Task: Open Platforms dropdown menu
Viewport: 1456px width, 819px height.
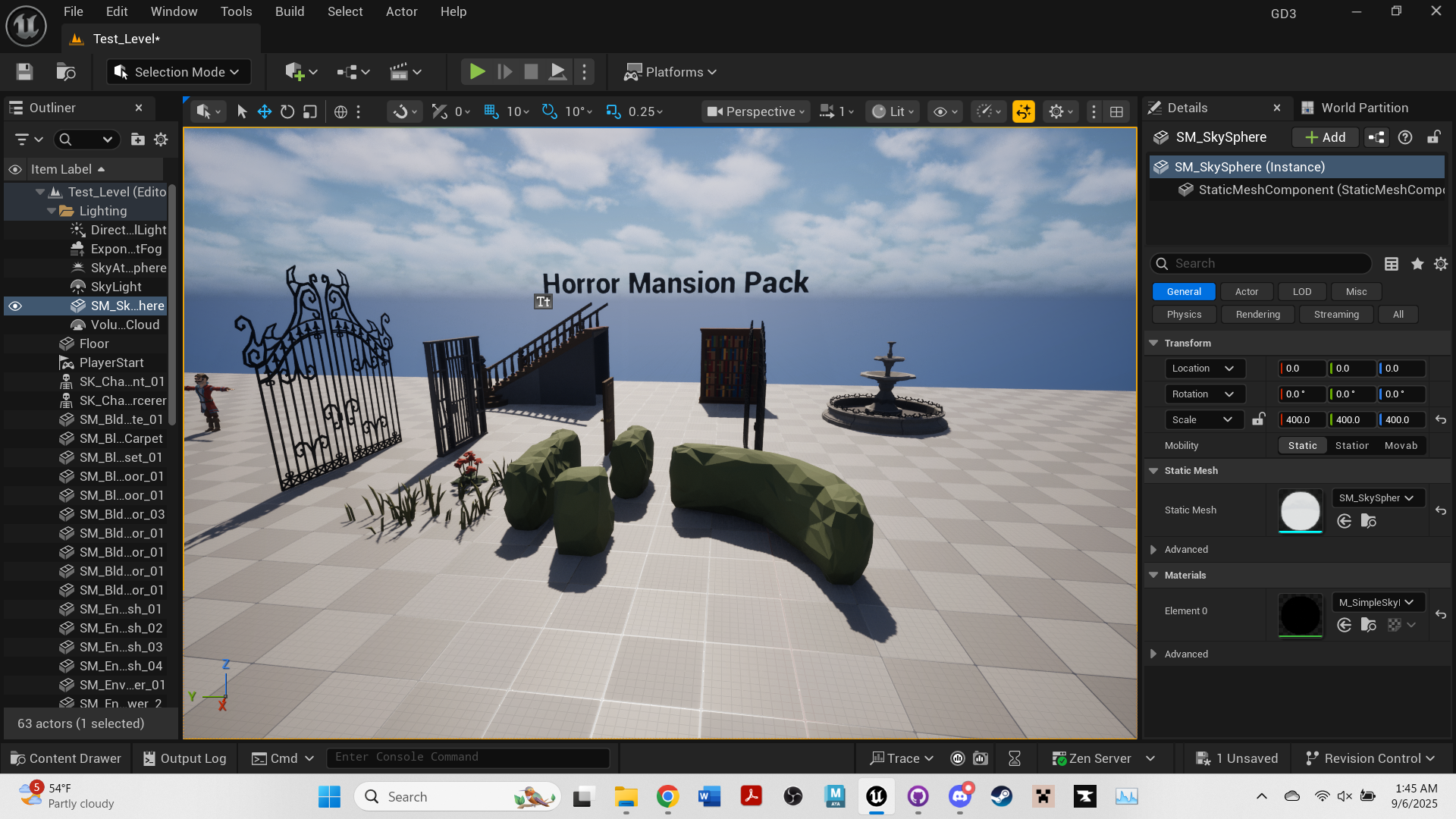Action: point(670,72)
